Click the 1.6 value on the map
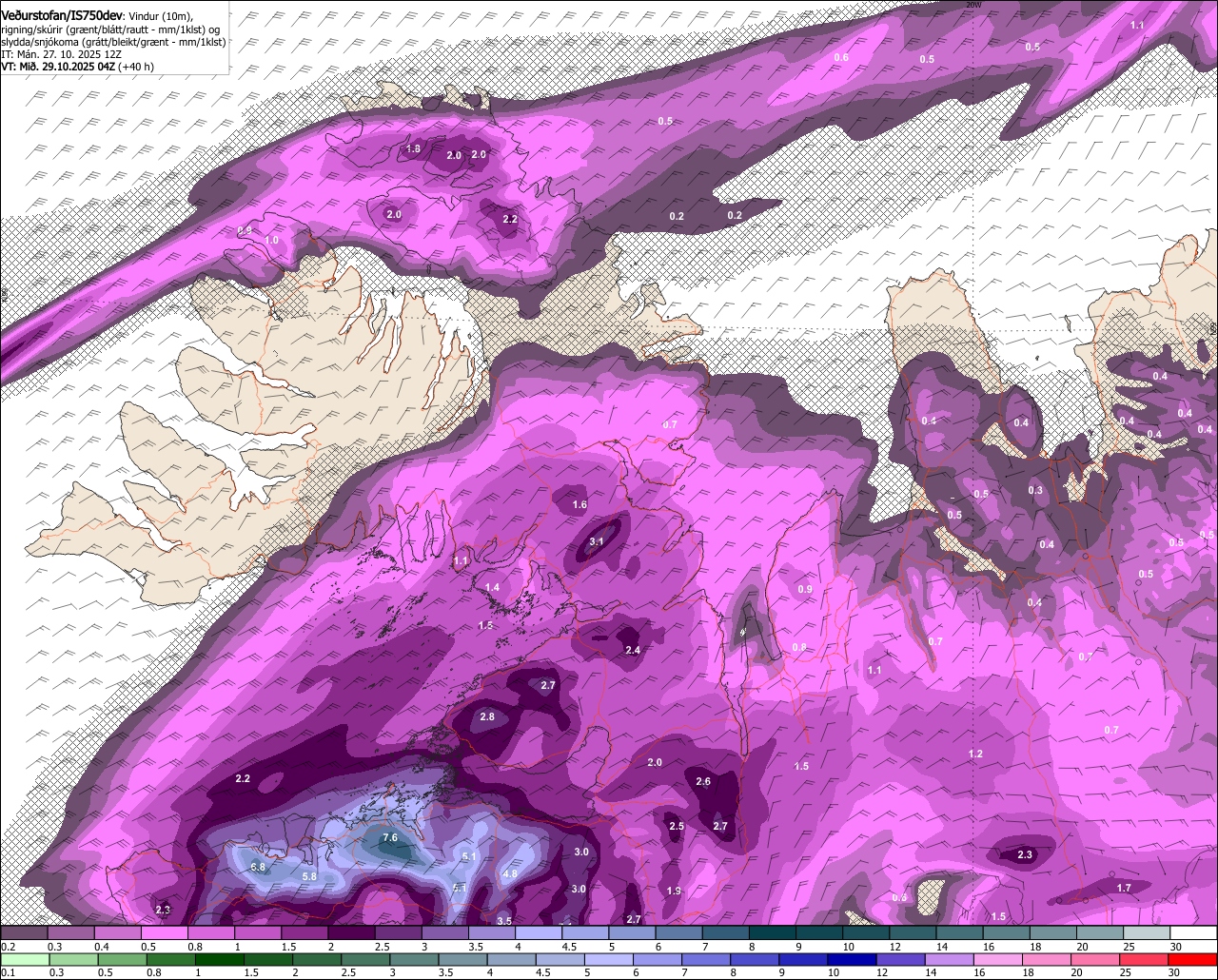This screenshot has height=980, width=1218. click(580, 505)
